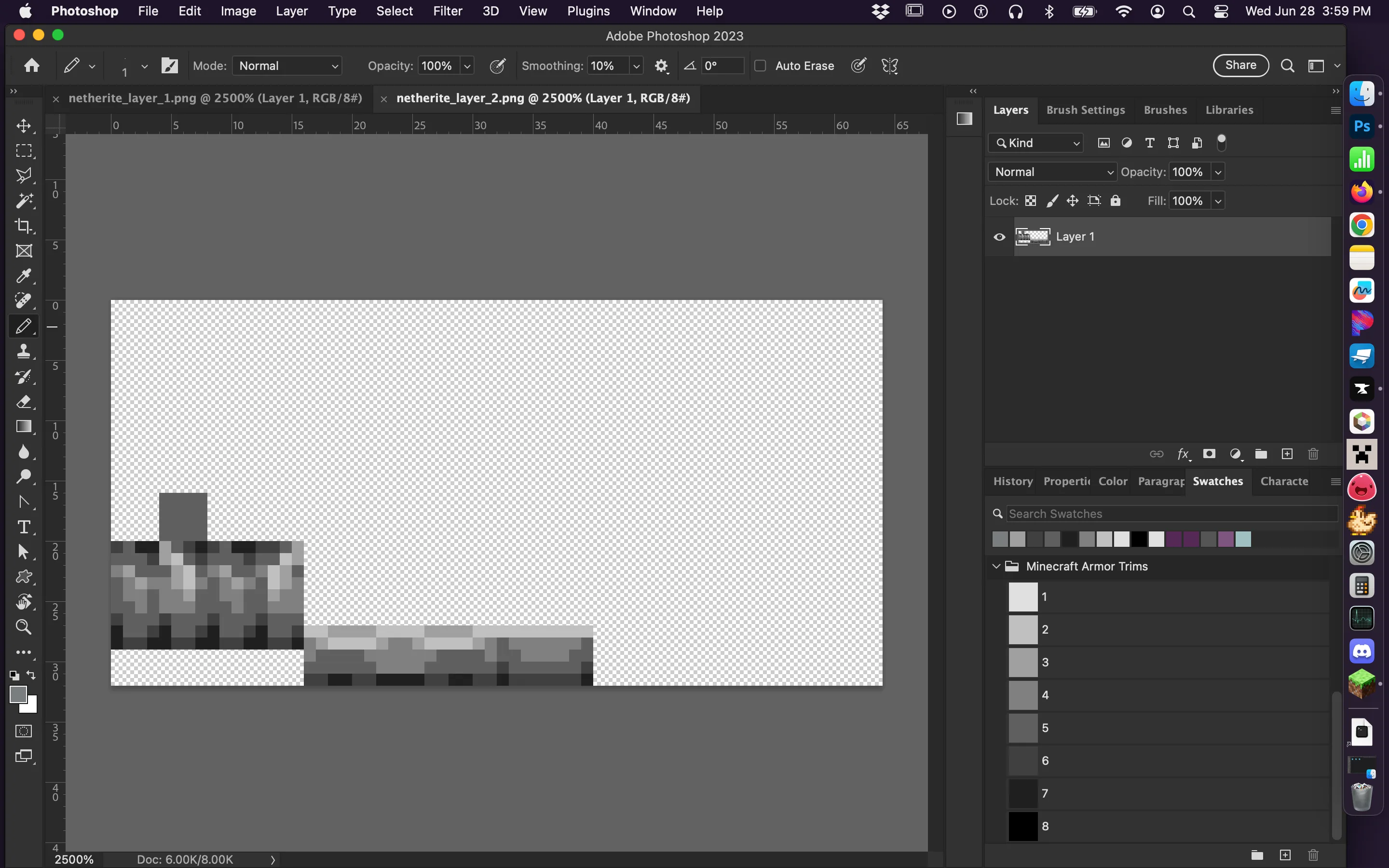Select the Custom Shape tool
This screenshot has width=1389, height=868.
click(24, 577)
